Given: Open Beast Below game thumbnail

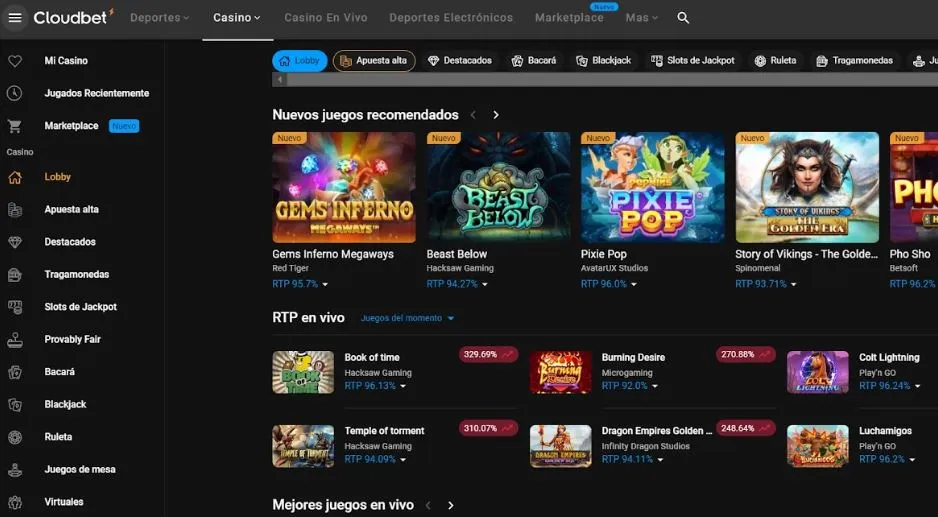Looking at the screenshot, I should coord(498,187).
